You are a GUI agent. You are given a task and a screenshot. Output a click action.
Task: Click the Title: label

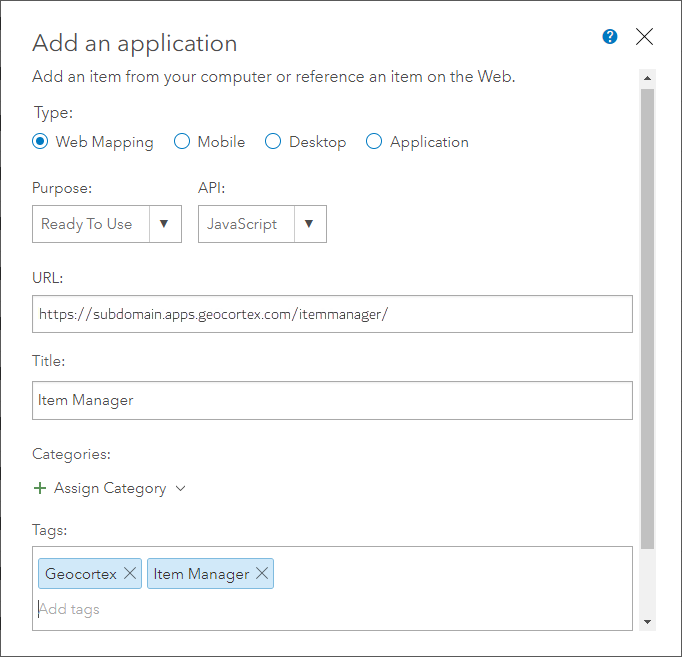[49, 361]
